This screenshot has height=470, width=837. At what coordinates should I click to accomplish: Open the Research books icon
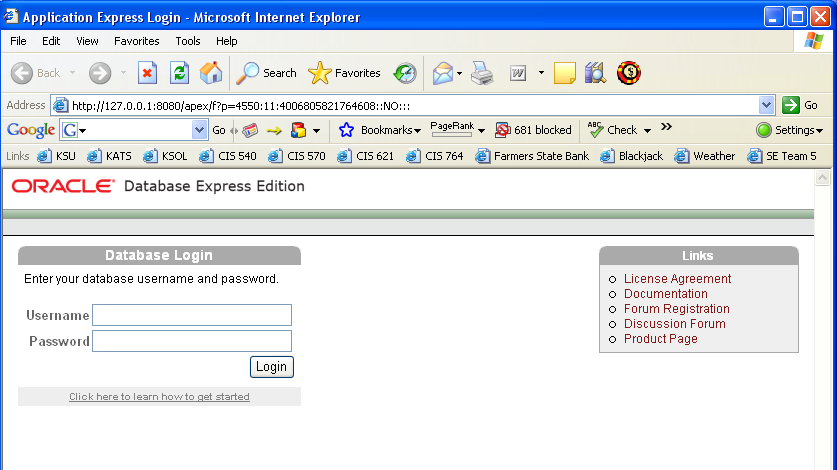(595, 73)
